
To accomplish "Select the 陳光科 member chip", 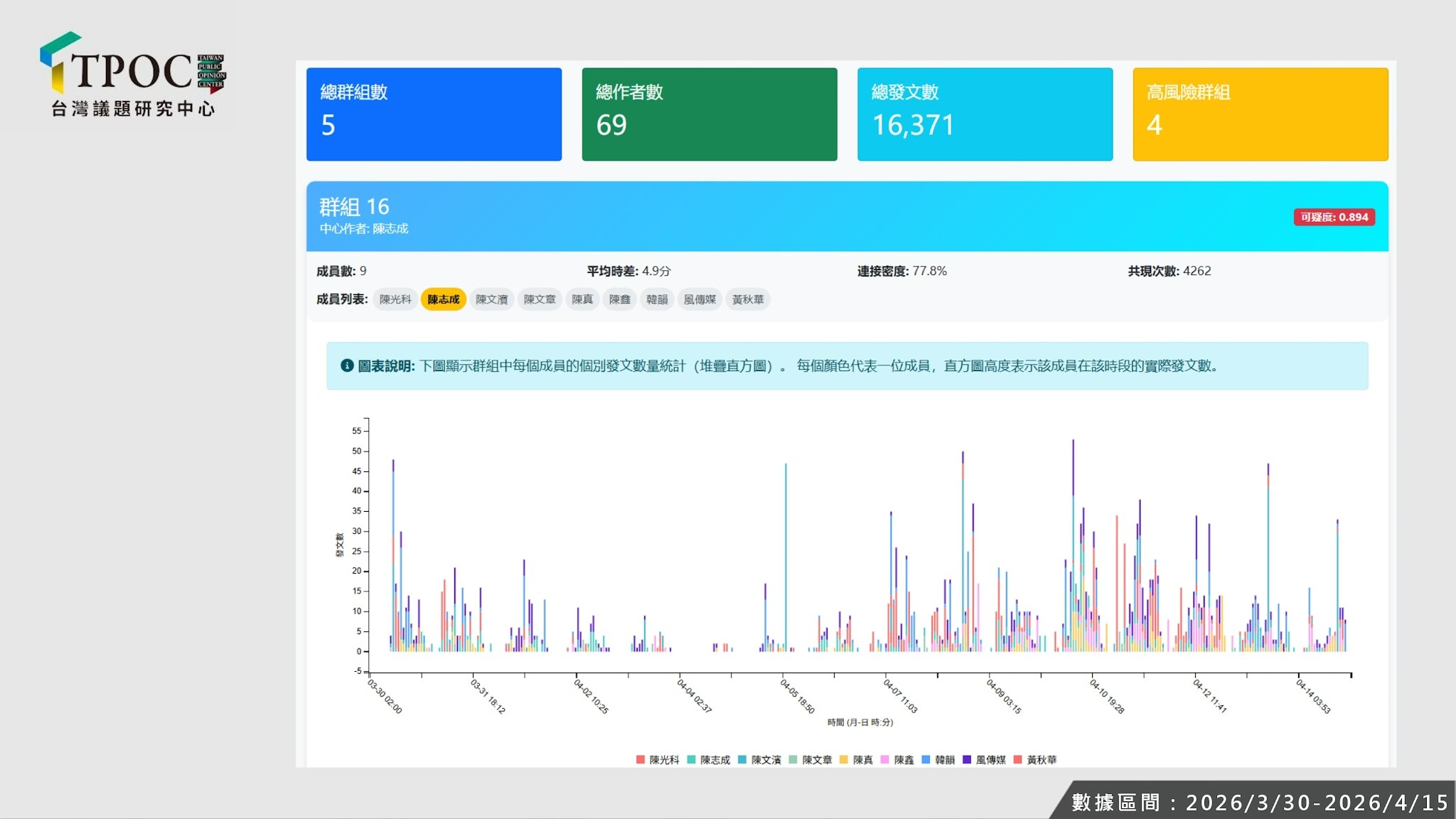I will coord(395,300).
